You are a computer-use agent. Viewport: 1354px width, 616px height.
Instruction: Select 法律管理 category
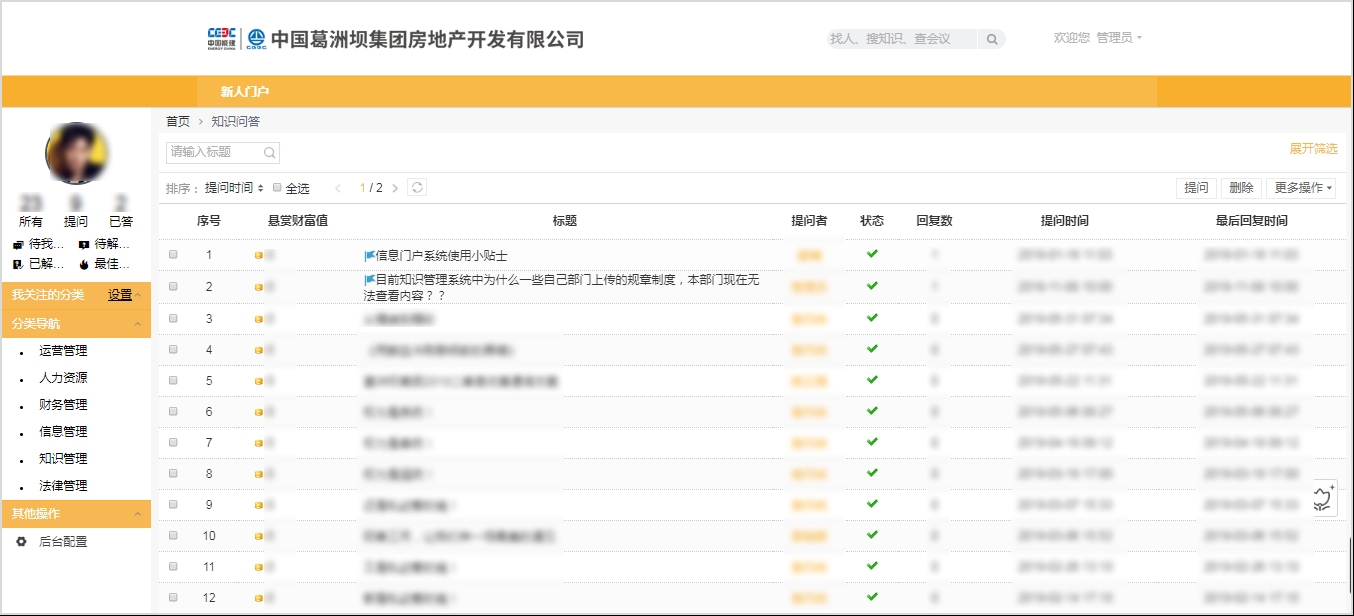[63, 486]
